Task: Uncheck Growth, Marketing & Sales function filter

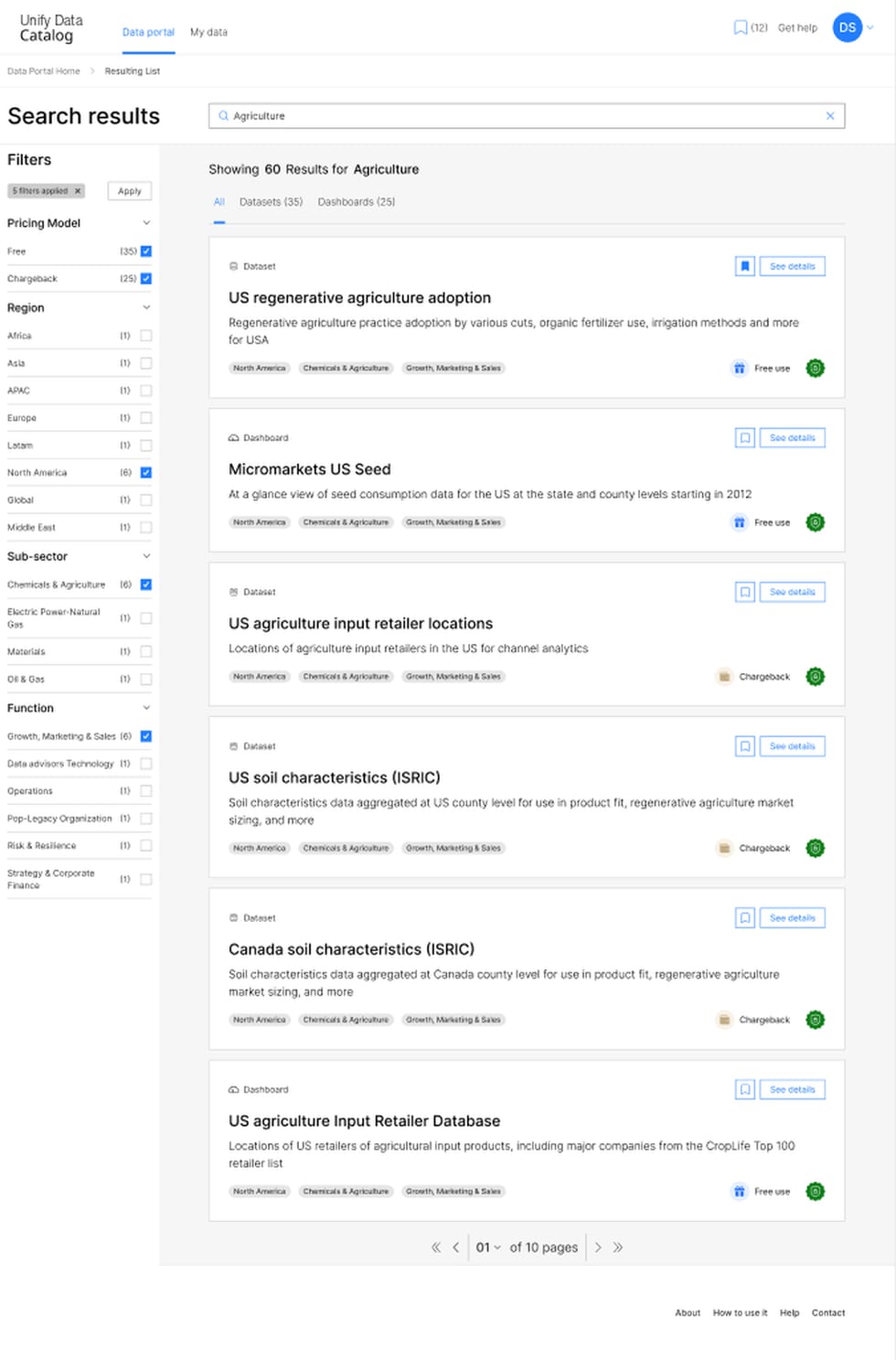Action: (146, 736)
